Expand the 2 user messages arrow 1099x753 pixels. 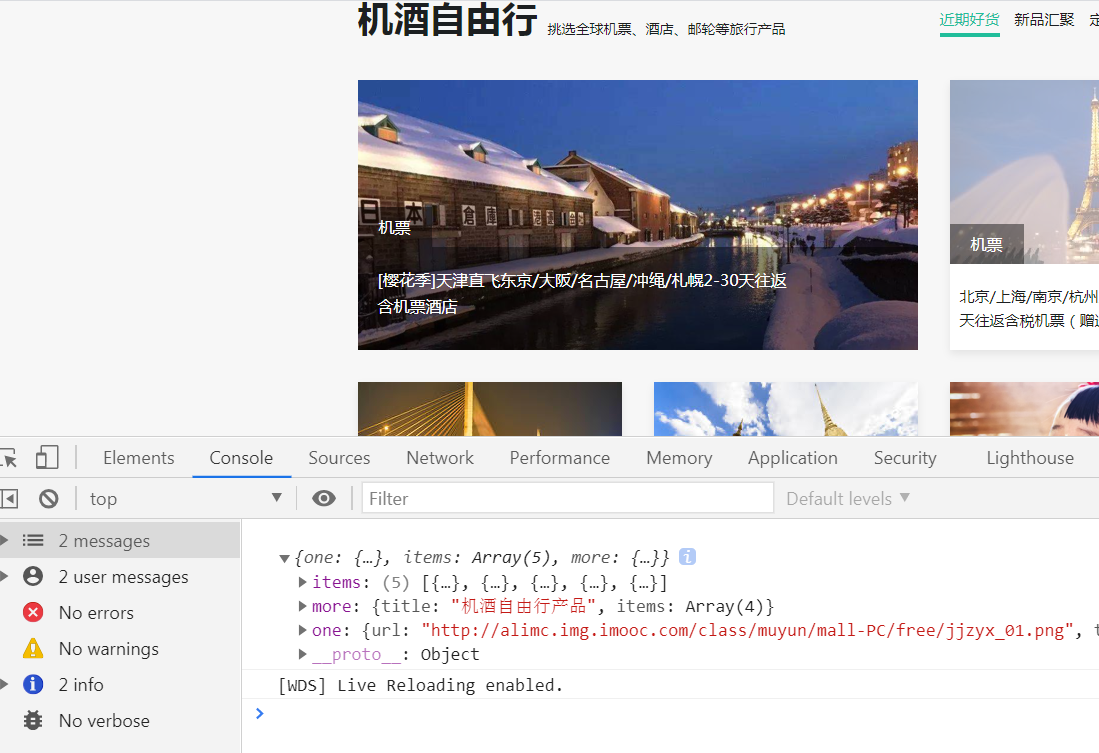(x=4, y=576)
